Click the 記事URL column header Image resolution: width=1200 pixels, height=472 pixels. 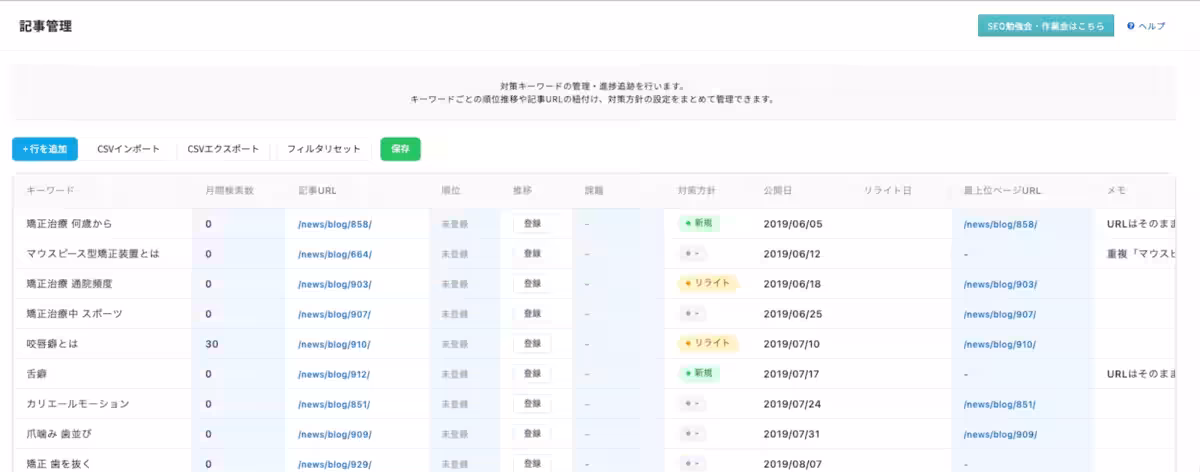pyautogui.click(x=316, y=190)
